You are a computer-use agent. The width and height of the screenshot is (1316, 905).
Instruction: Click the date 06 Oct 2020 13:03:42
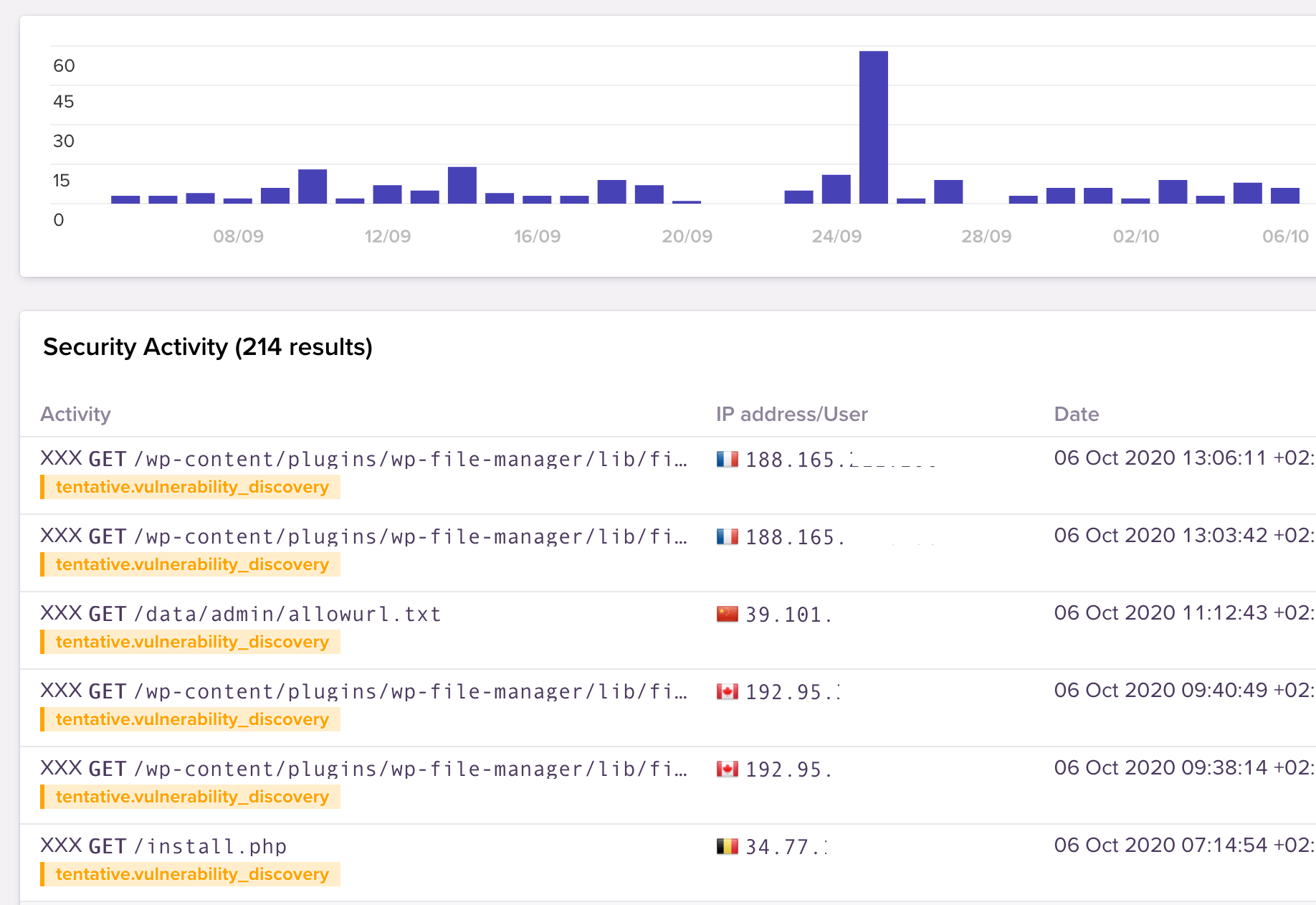coord(1184,535)
